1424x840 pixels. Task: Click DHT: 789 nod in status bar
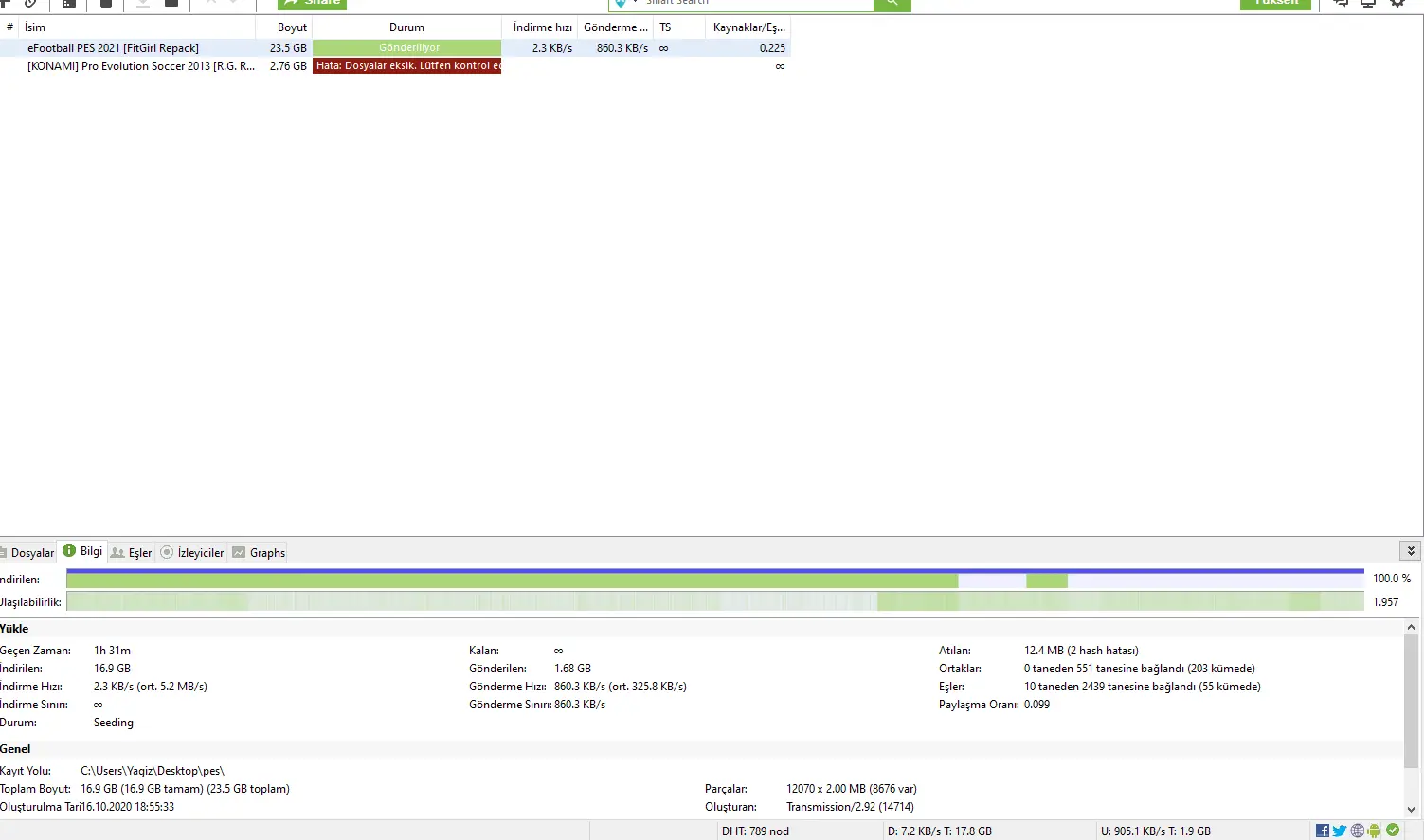pyautogui.click(x=755, y=831)
